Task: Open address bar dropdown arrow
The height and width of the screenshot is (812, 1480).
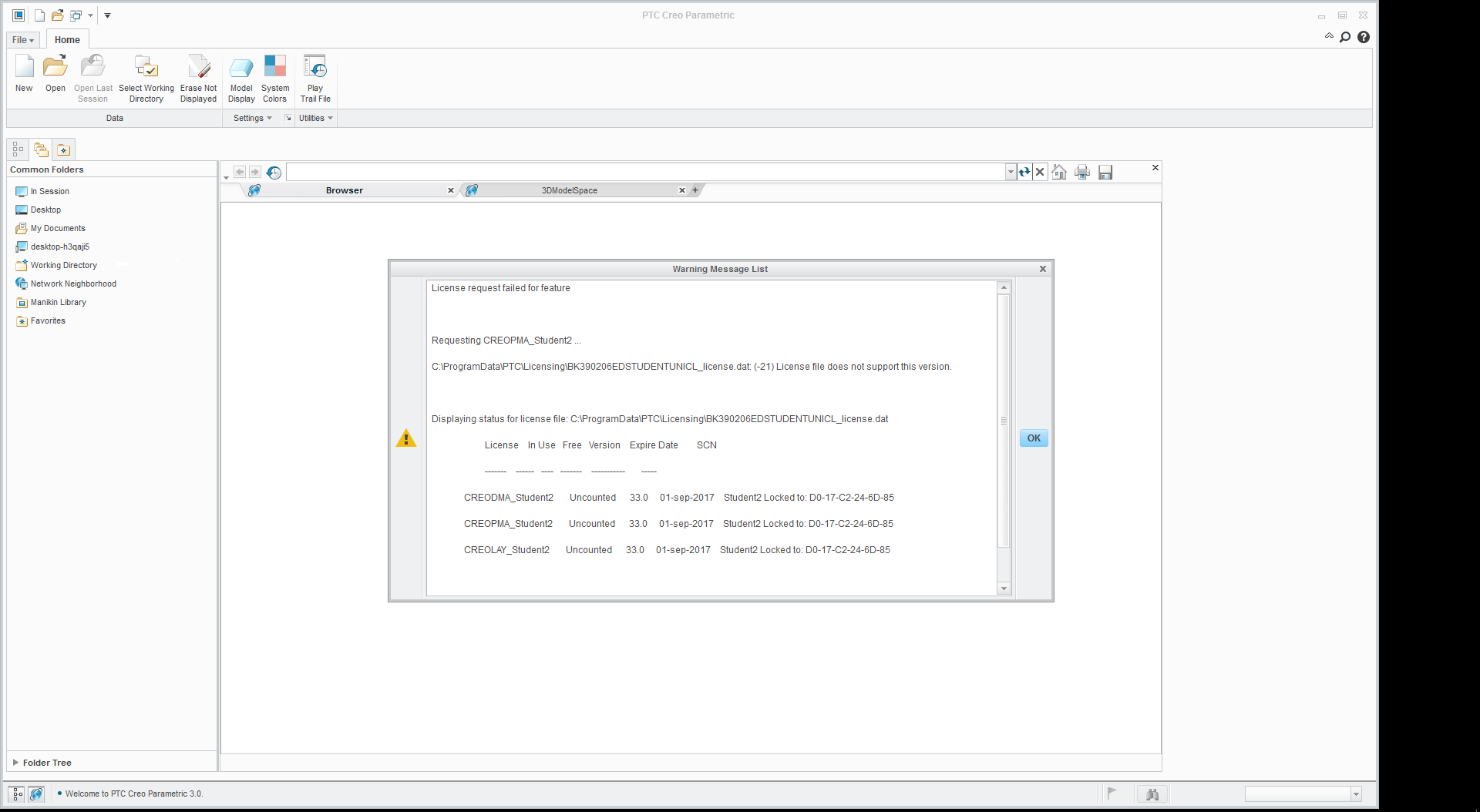Action: [1011, 173]
